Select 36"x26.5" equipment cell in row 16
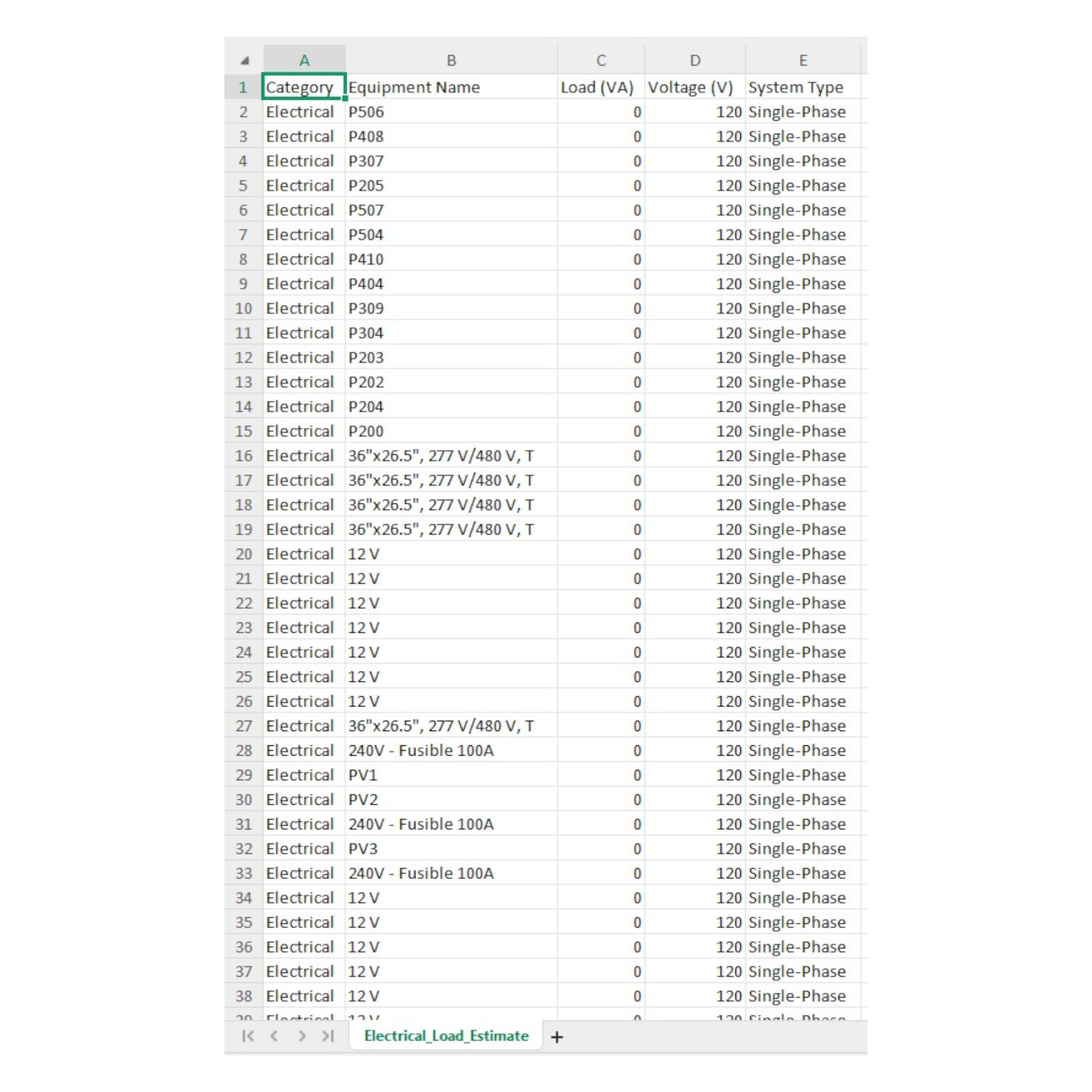Image resolution: width=1092 pixels, height=1092 pixels. 451,455
